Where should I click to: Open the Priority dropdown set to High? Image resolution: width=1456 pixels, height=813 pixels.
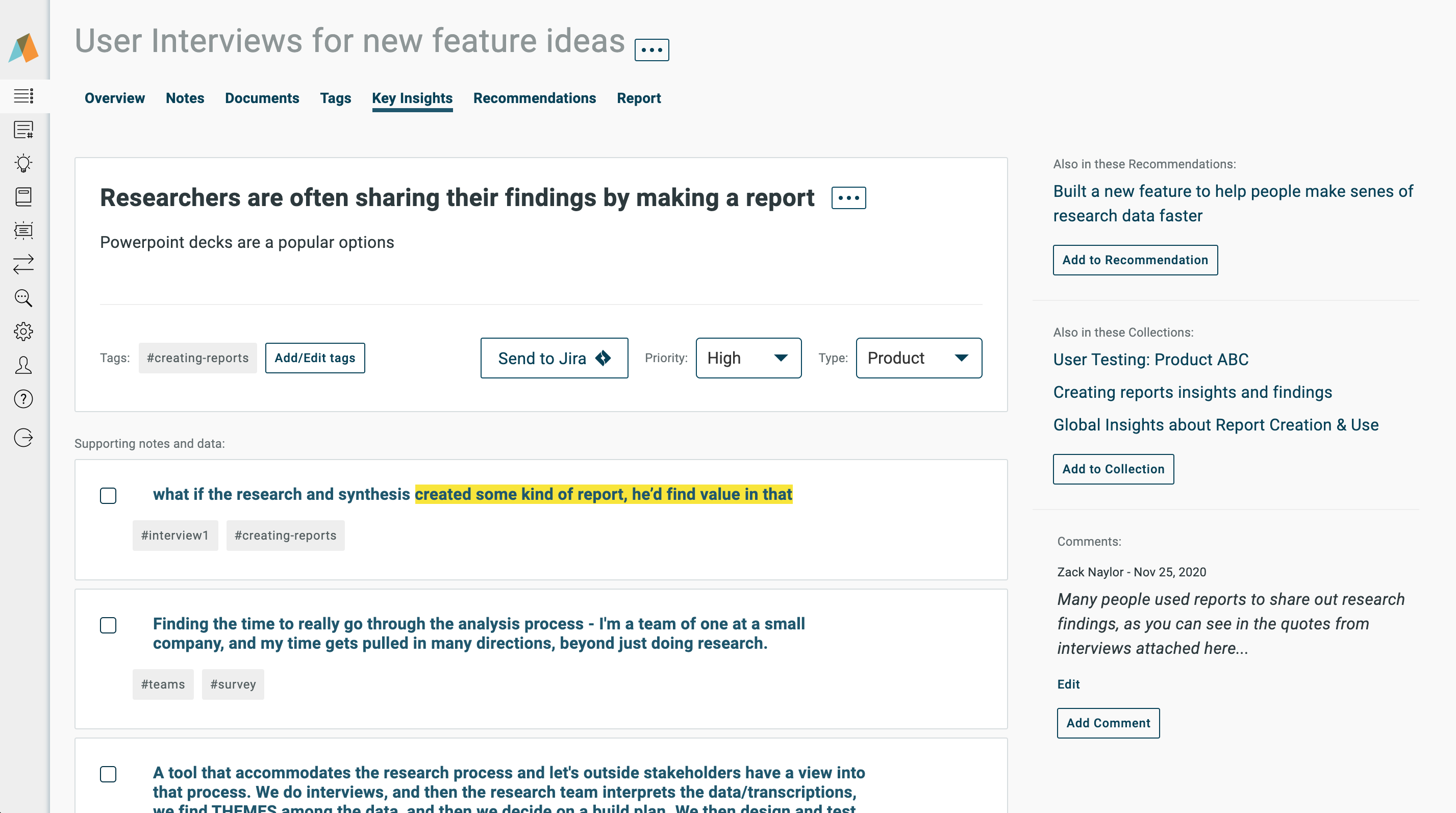click(x=748, y=358)
